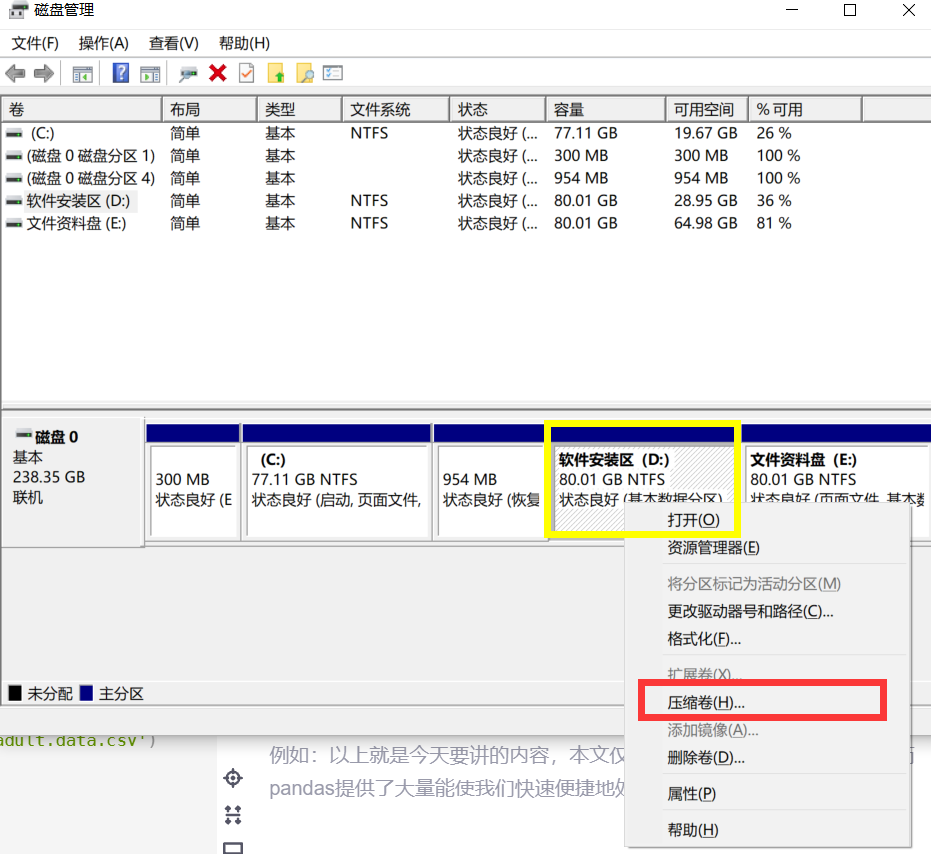Click the Back arrow toolbar icon
The width and height of the screenshot is (931, 854).
click(15, 74)
